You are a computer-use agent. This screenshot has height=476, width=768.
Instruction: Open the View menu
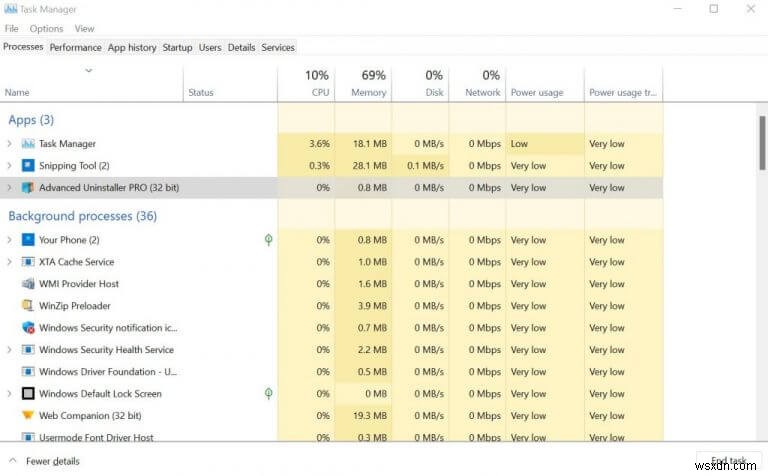(x=84, y=28)
